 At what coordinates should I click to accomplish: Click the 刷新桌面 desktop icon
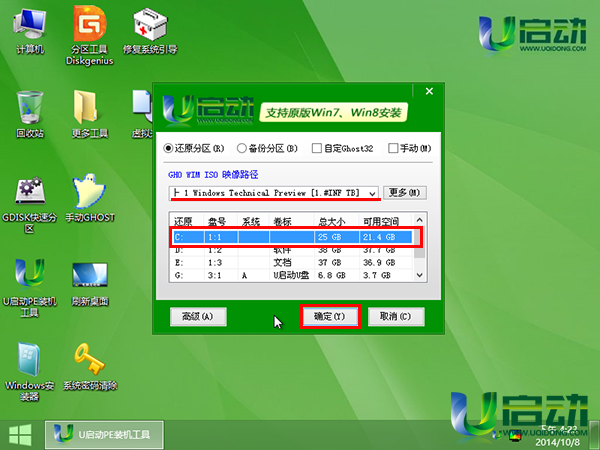pyautogui.click(x=90, y=284)
